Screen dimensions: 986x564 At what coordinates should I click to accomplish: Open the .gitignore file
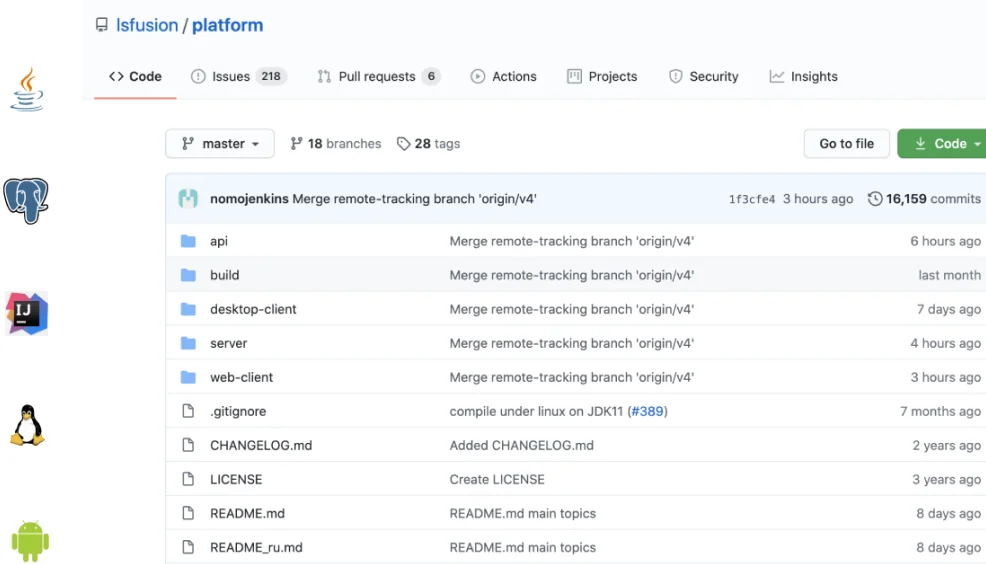[x=238, y=411]
